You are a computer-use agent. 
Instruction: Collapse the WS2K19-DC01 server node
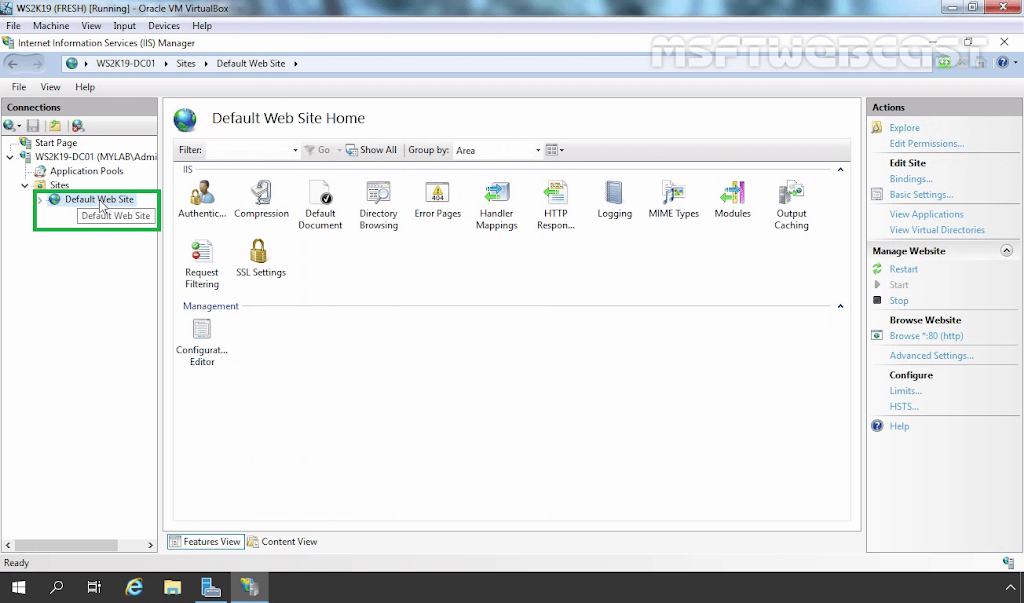pyautogui.click(x=10, y=157)
